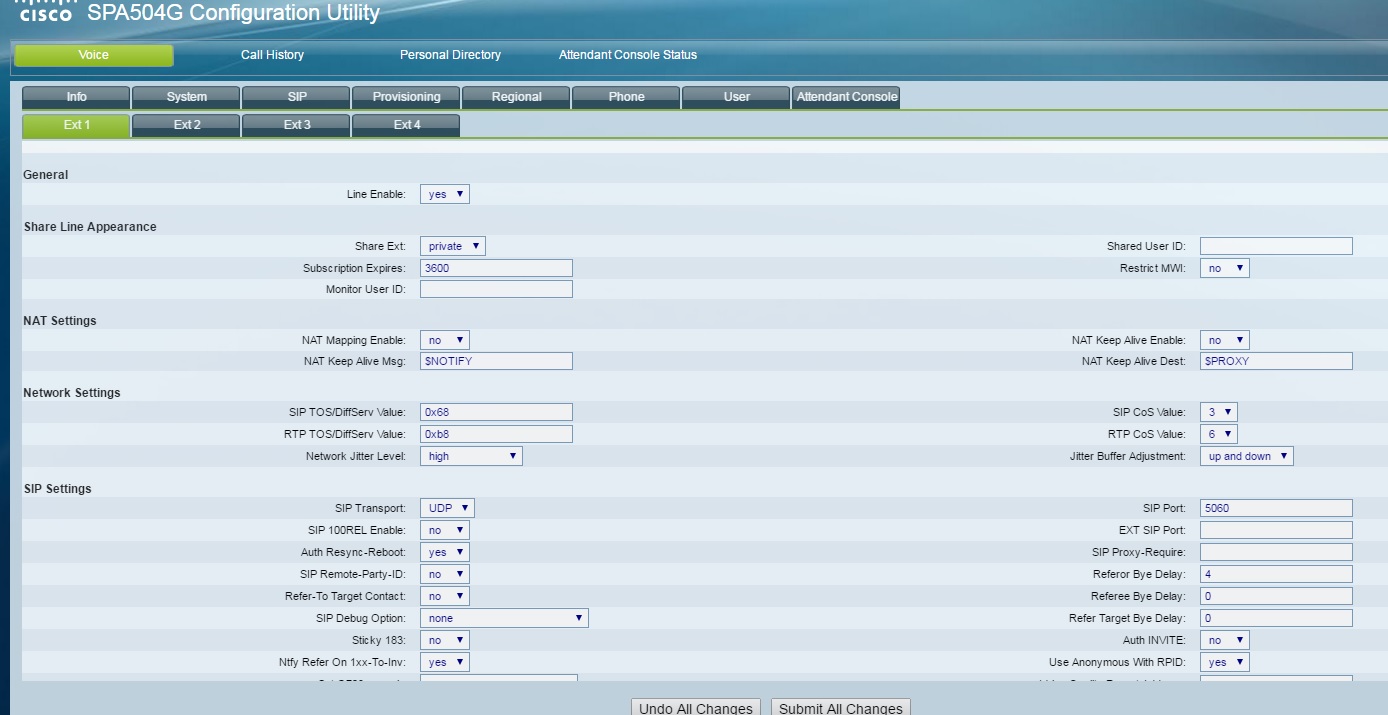Click the Referor Bye Delay field
The image size is (1388, 715).
[x=1276, y=574]
